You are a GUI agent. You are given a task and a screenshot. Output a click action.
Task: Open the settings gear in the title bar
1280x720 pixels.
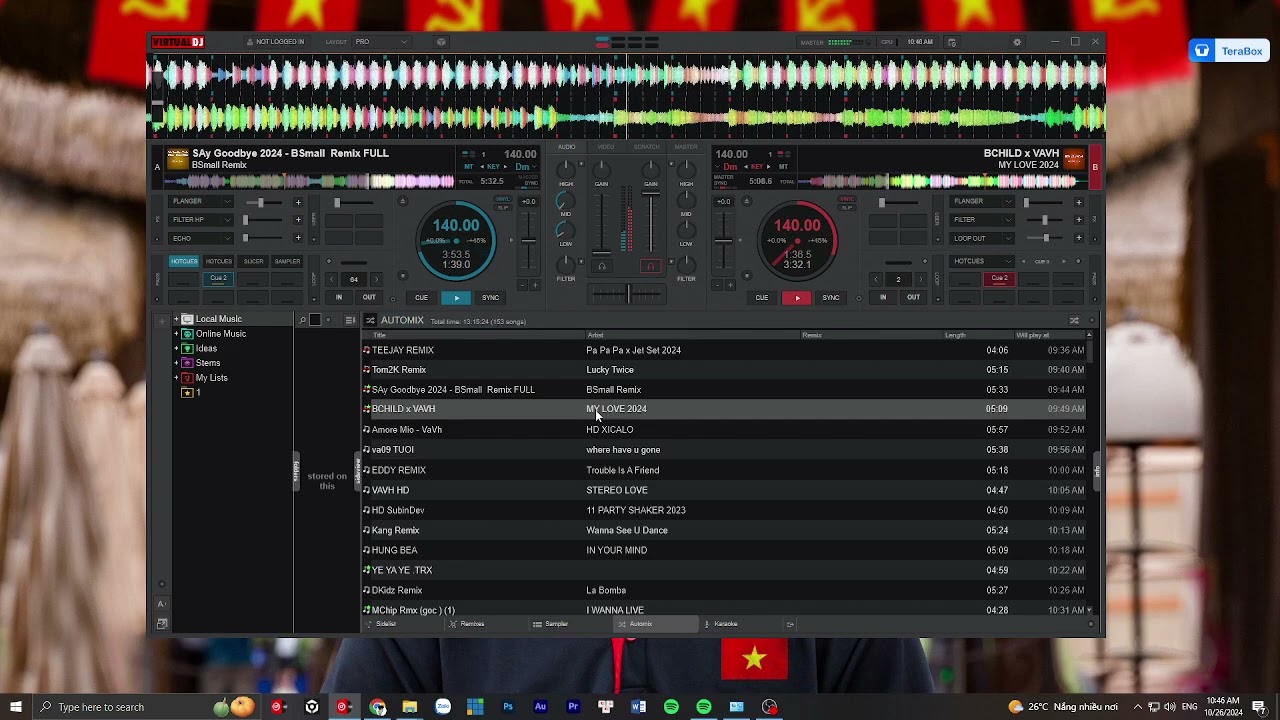point(1017,42)
